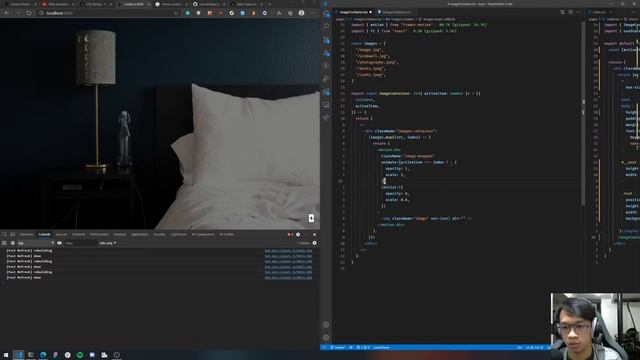The image size is (640, 360).
Task: Click the error count badge in DevTools
Action: [290, 234]
